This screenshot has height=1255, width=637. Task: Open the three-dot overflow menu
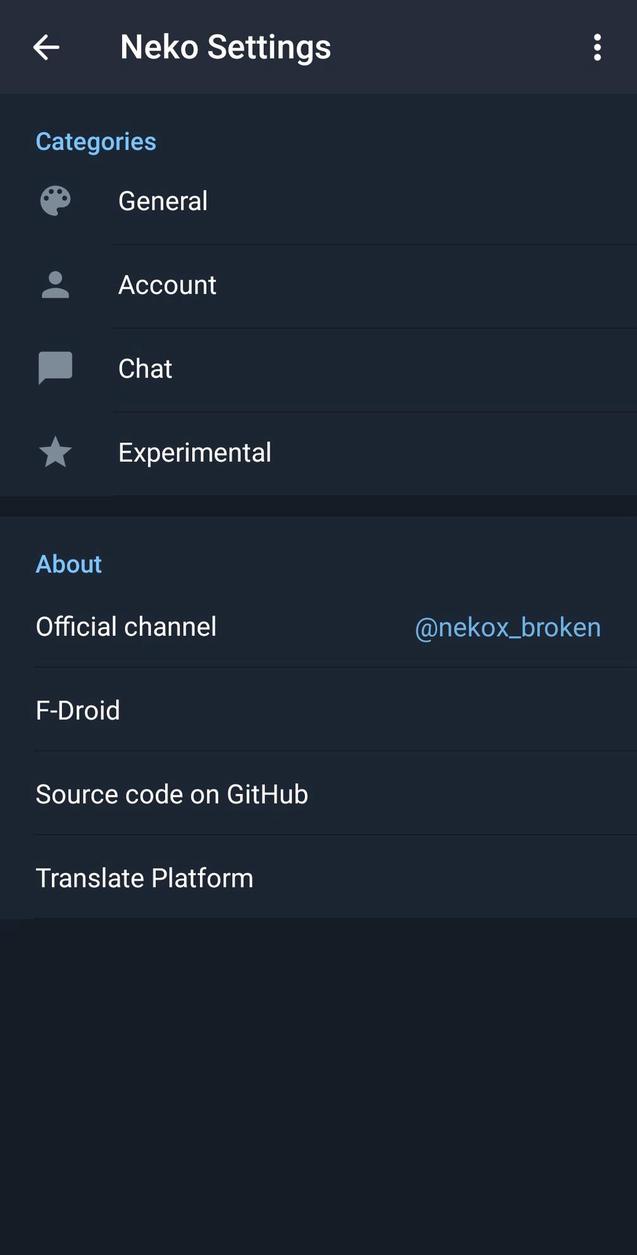pyautogui.click(x=597, y=47)
